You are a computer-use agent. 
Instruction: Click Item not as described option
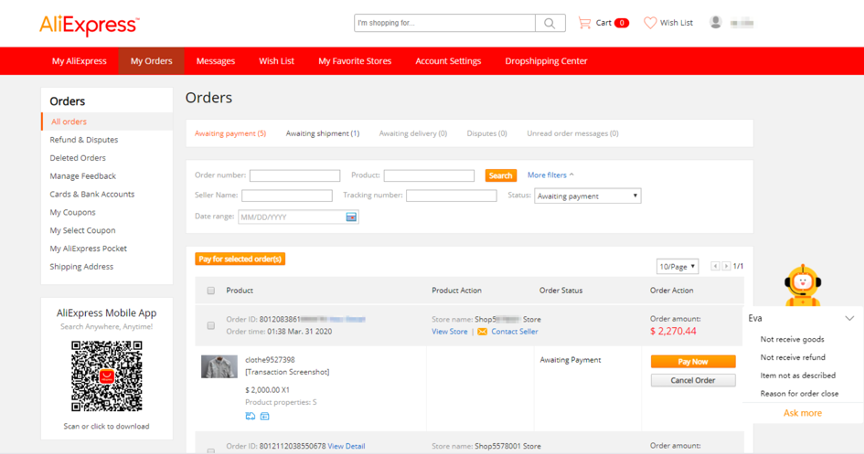pos(798,376)
